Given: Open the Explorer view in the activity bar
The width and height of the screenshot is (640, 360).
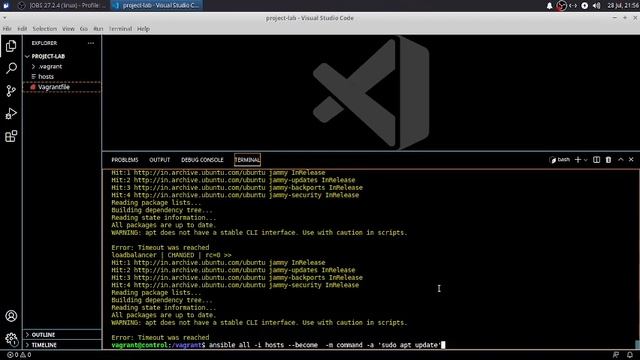Looking at the screenshot, I should click(x=11, y=46).
